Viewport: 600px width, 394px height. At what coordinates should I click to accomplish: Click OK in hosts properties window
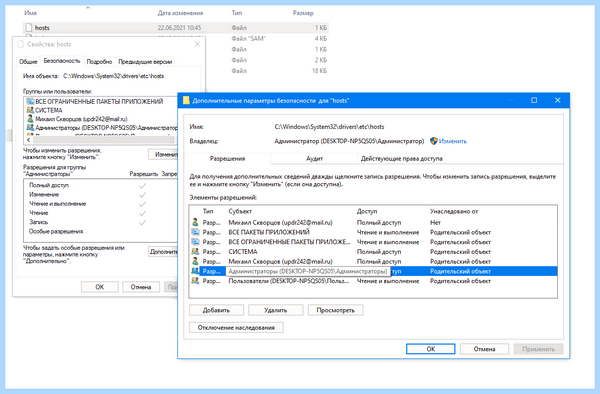(99, 287)
